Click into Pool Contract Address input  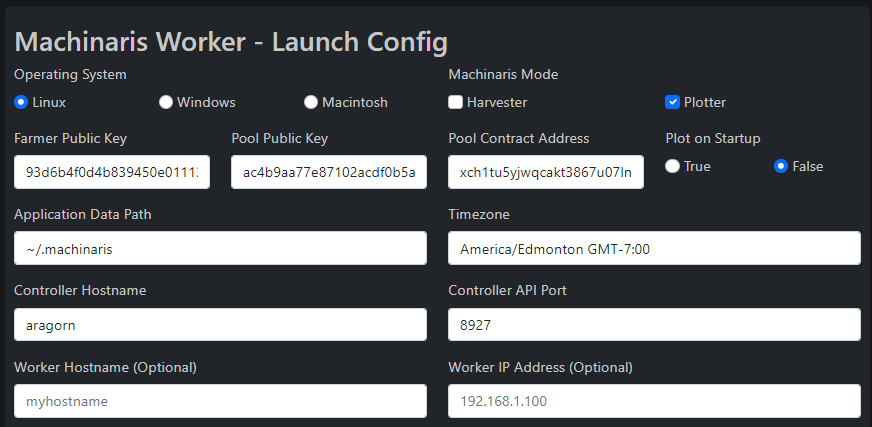click(x=546, y=172)
